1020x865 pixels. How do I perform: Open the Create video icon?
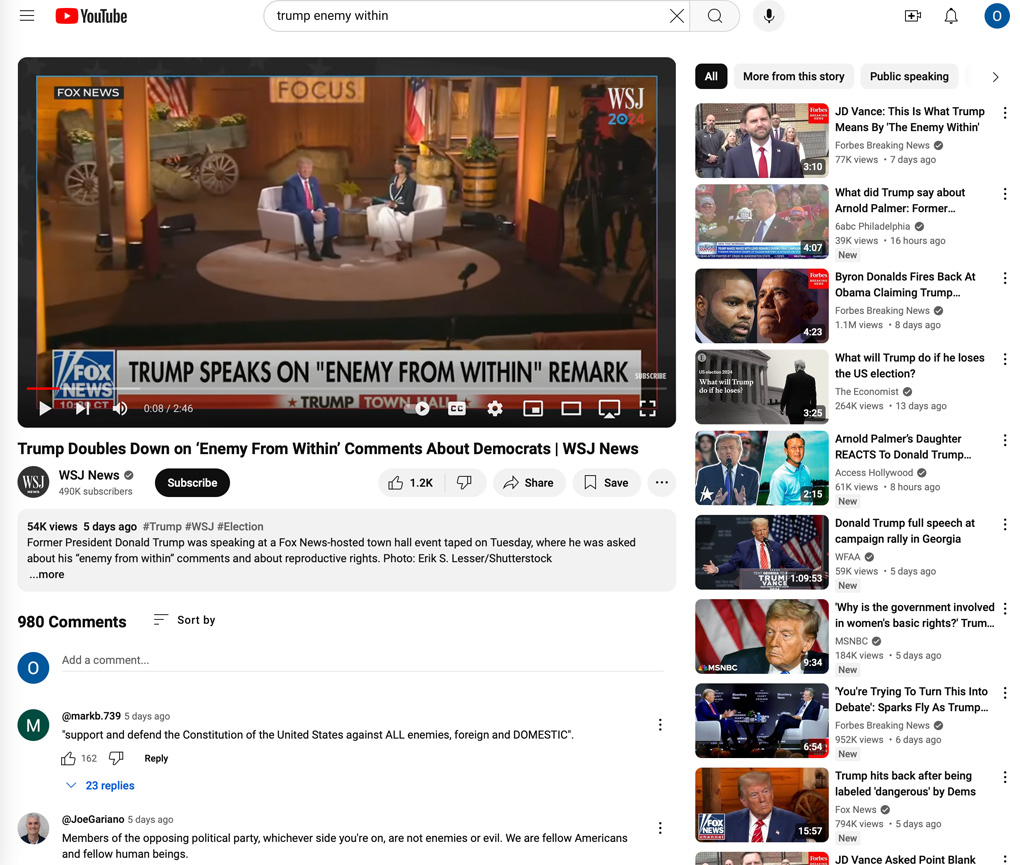coord(913,16)
